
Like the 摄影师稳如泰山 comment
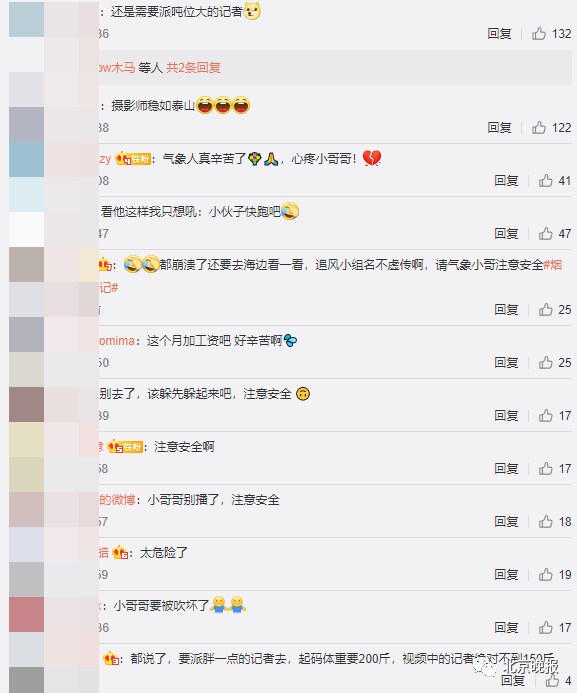(x=539, y=128)
